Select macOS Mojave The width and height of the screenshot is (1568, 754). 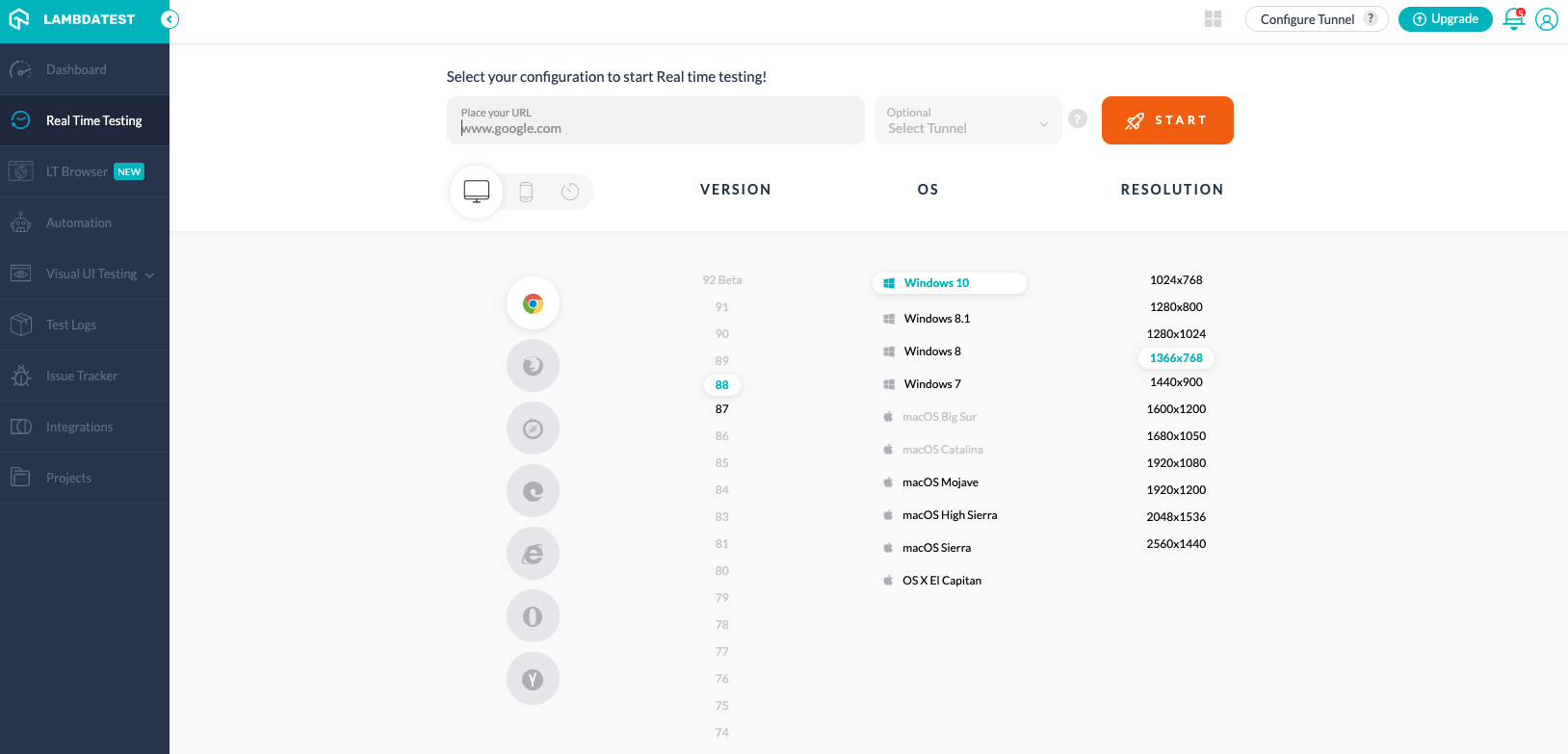[930, 482]
